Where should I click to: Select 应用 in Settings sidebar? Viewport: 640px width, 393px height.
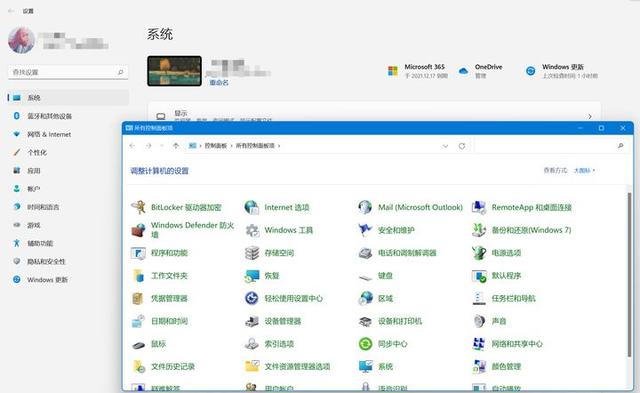(68, 171)
